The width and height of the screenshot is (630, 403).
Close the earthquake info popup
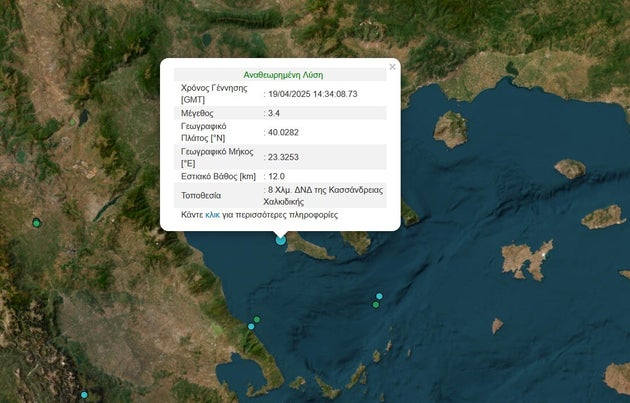(392, 67)
